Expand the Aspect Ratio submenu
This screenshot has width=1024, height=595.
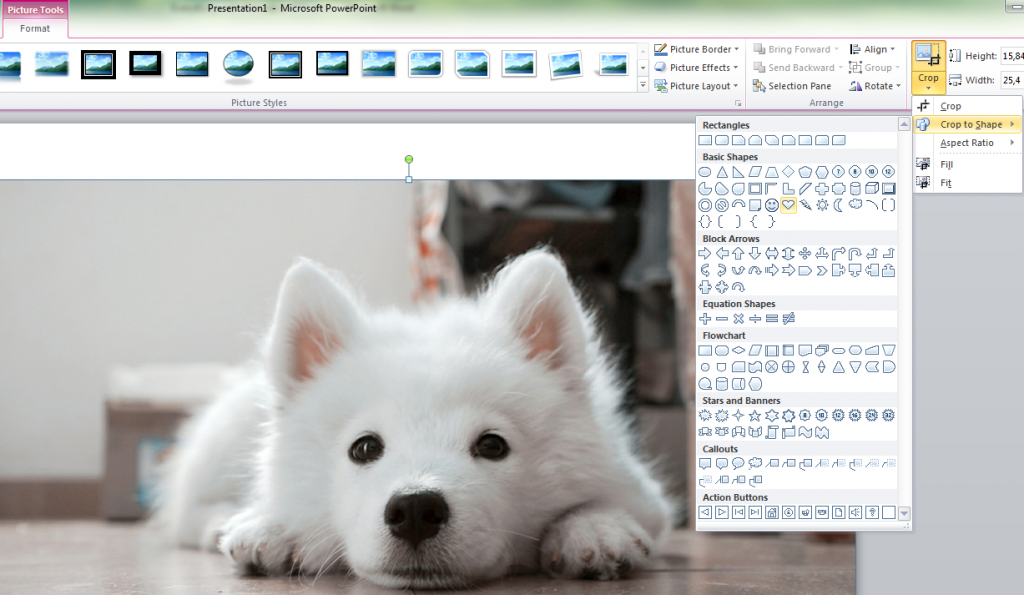tap(968, 143)
